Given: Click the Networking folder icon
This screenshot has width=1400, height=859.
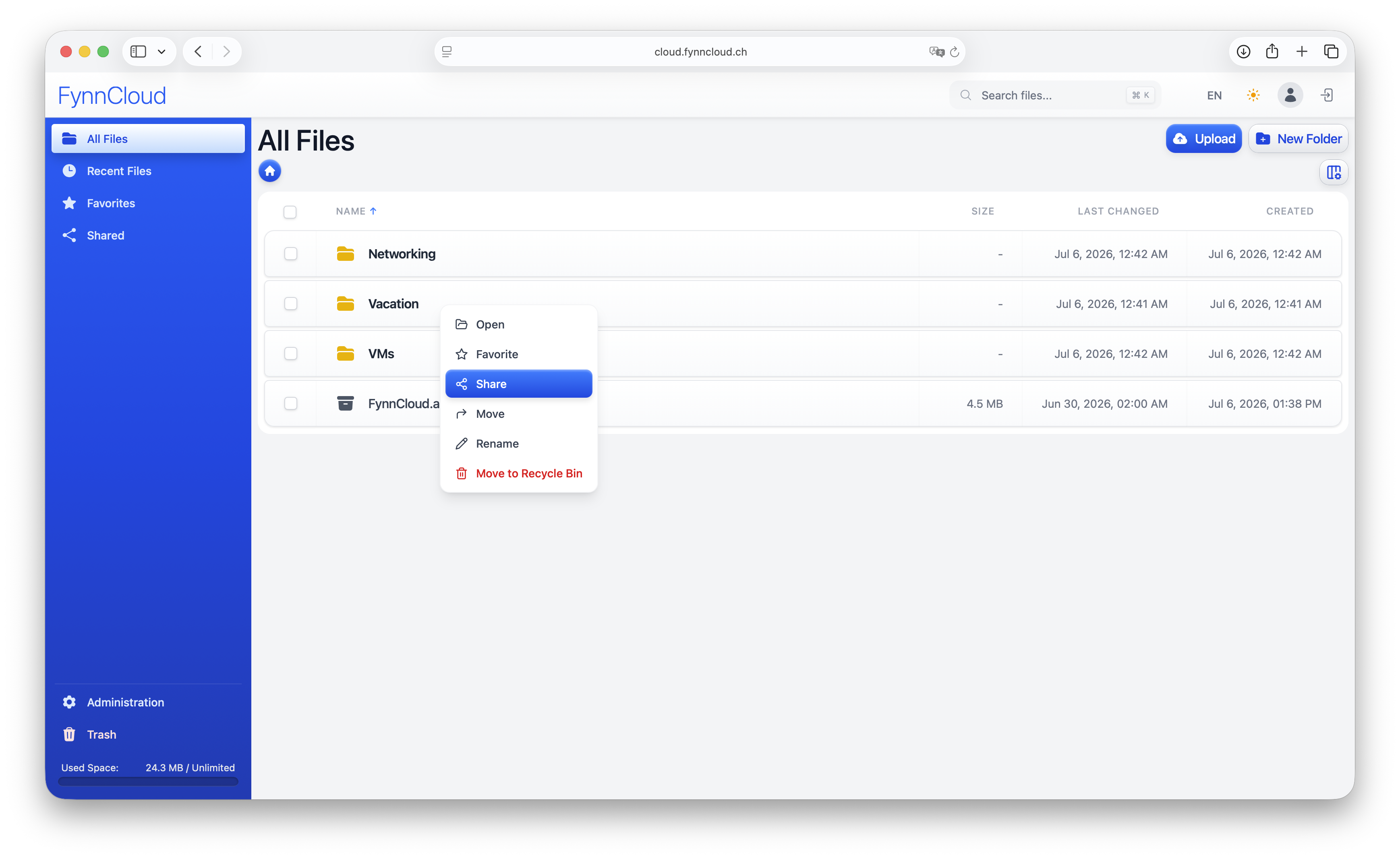Looking at the screenshot, I should tap(345, 254).
